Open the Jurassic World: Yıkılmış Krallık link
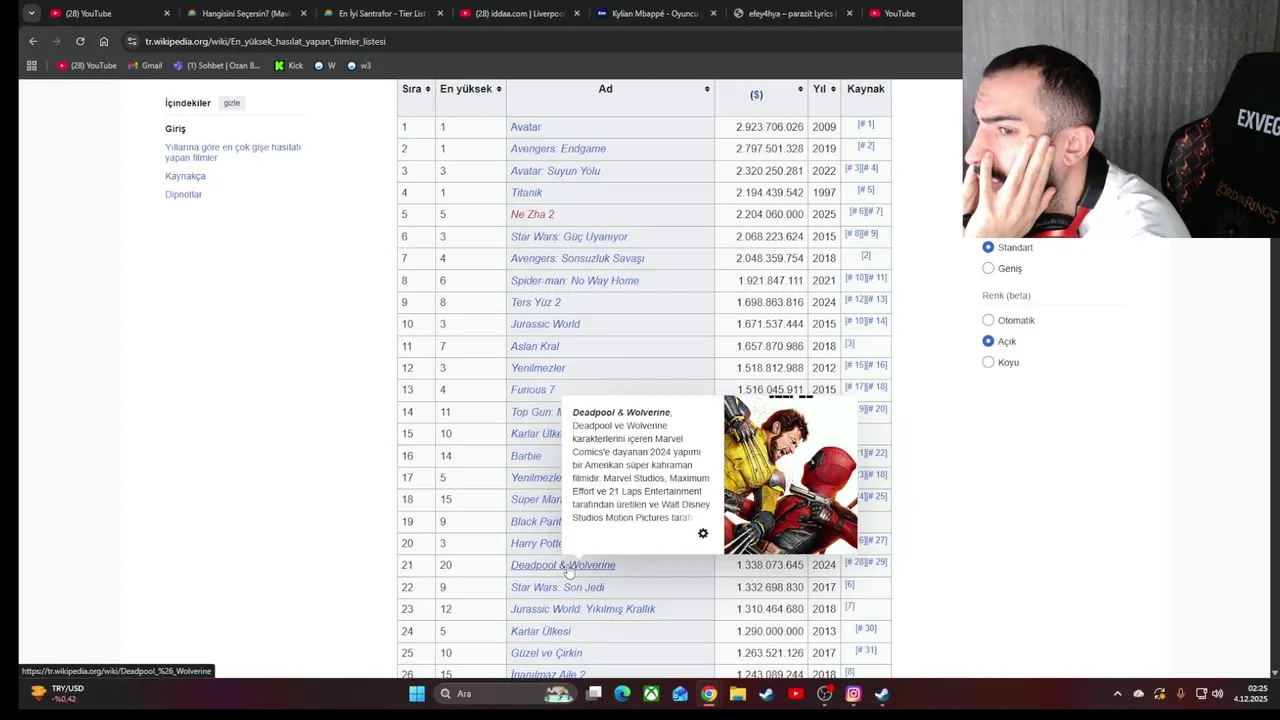This screenshot has height=720, width=1280. click(583, 609)
